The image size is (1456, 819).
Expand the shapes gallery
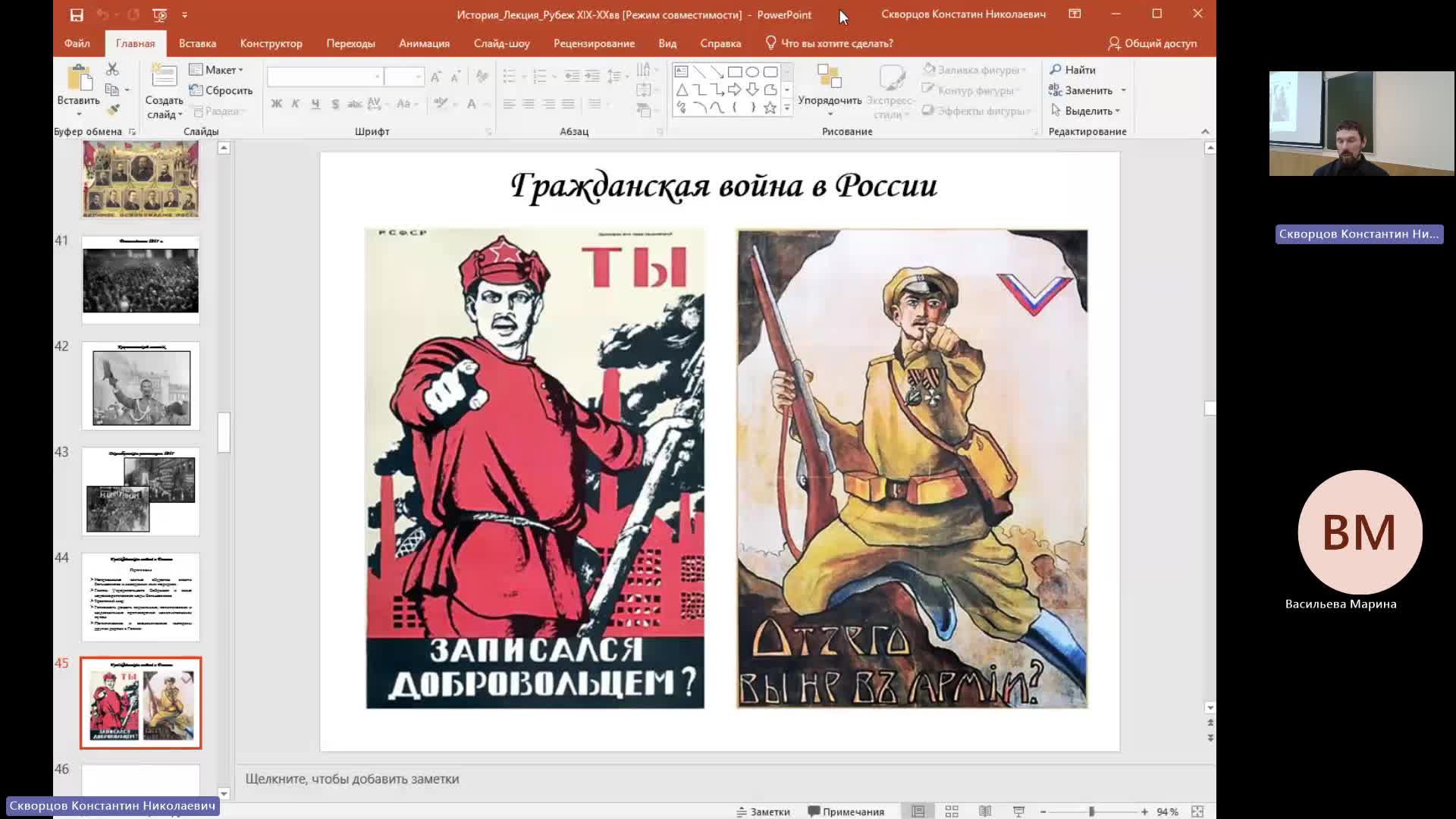coord(787,108)
